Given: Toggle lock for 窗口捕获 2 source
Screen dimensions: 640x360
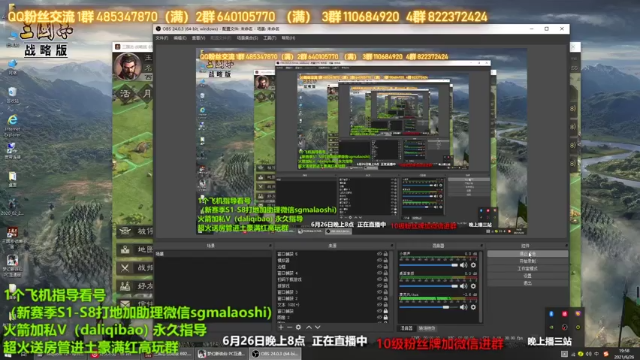Looking at the screenshot, I should pos(386,298).
